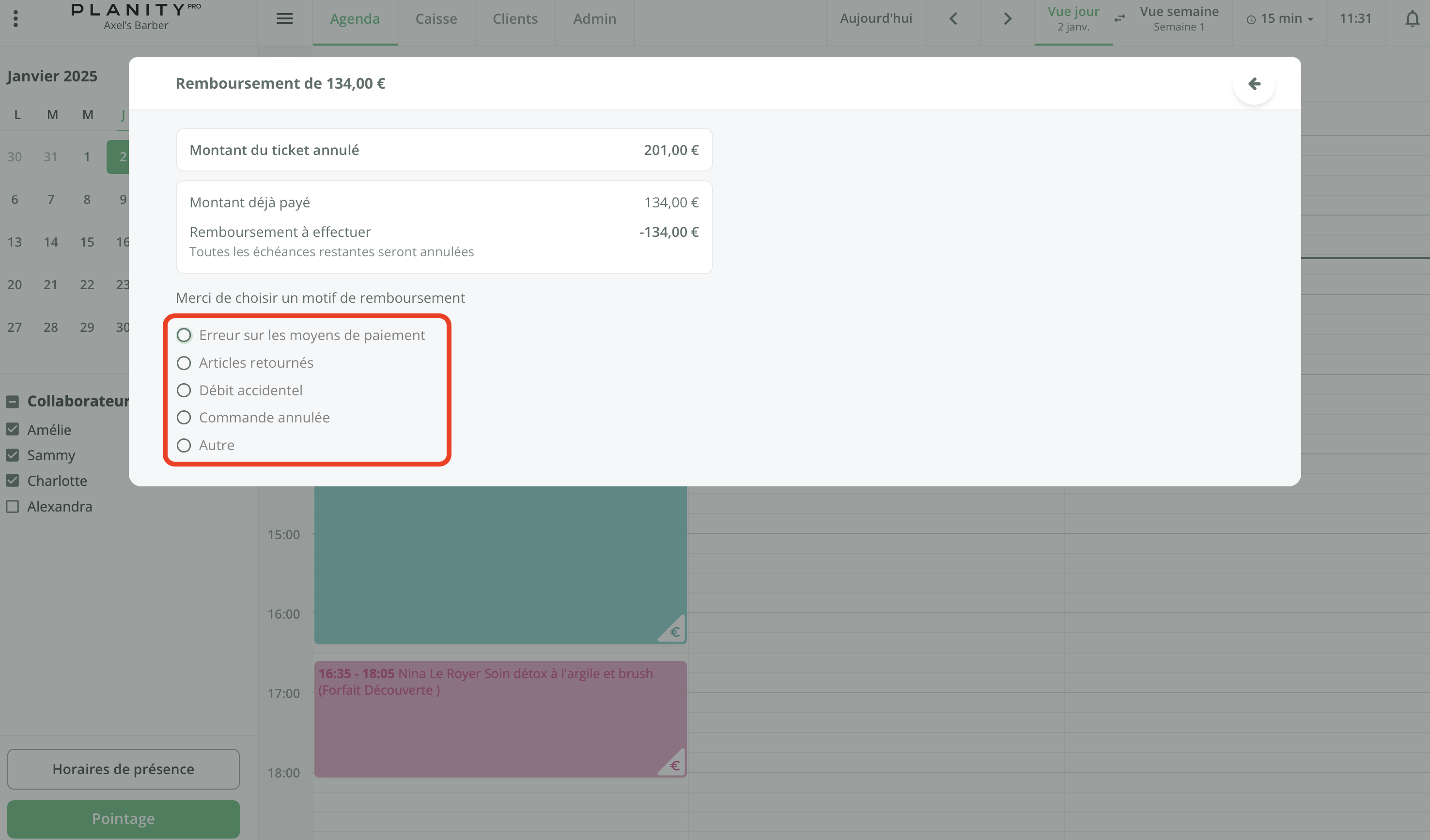Open the 15 min interval dropdown
Screen dimensions: 1430x840
pyautogui.click(x=1280, y=19)
